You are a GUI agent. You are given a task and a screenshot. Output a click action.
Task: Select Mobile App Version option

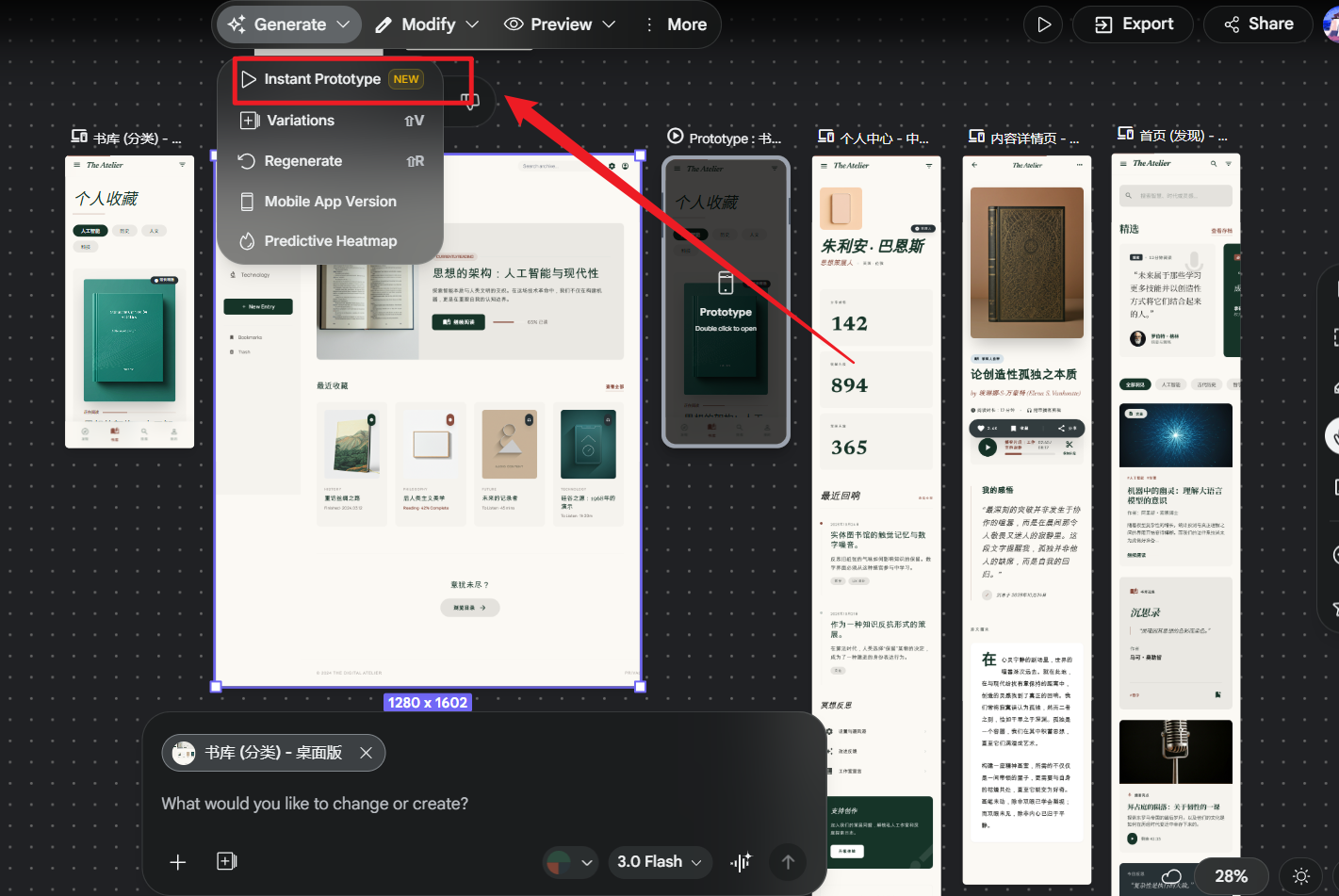pos(331,202)
